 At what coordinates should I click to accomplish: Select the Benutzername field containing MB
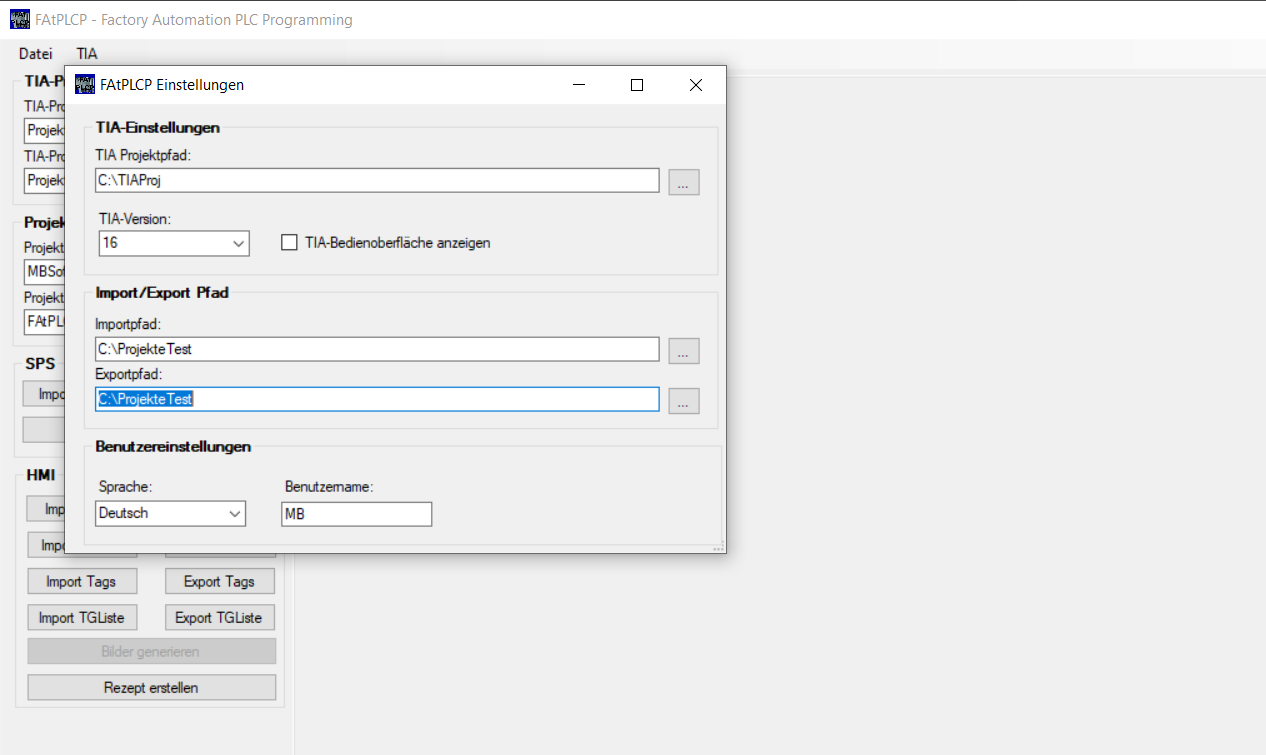point(357,514)
